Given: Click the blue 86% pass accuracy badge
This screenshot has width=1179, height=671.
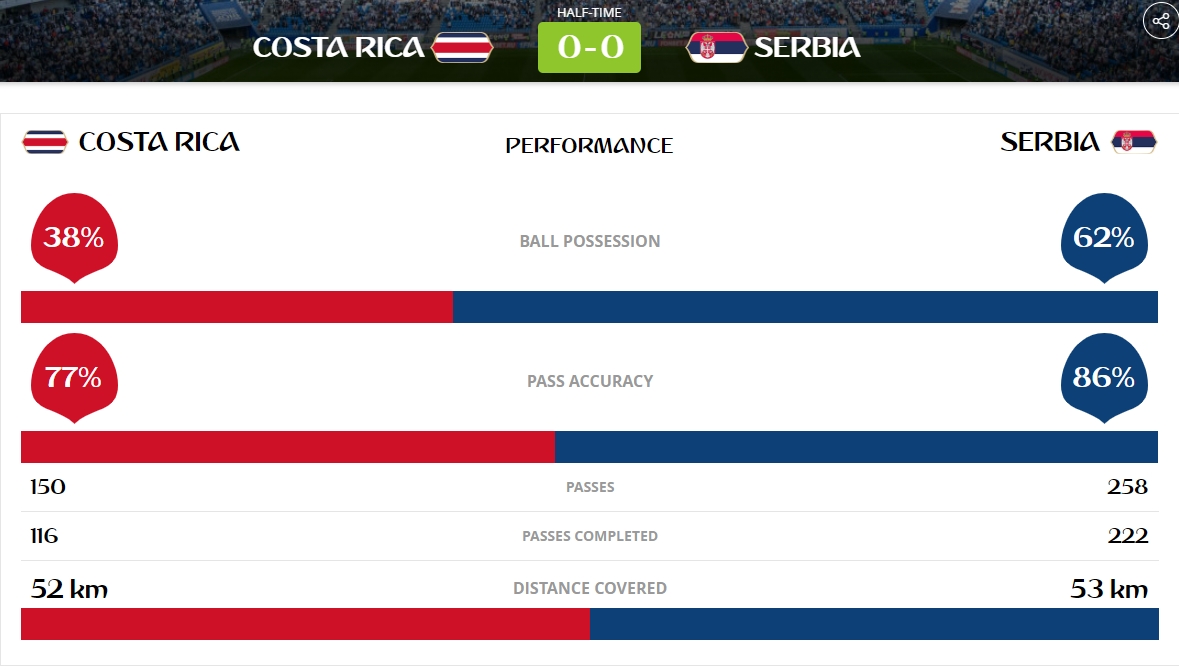Looking at the screenshot, I should coord(1104,378).
